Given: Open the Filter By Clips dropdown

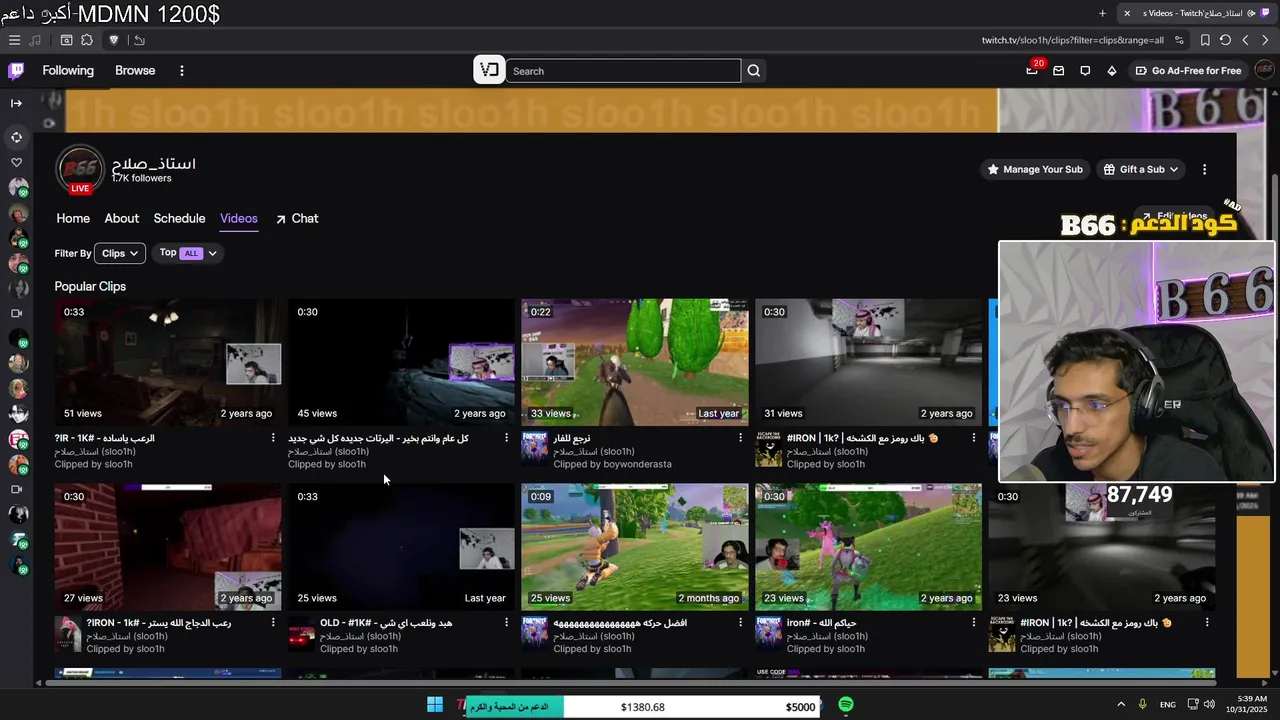Looking at the screenshot, I should (120, 253).
